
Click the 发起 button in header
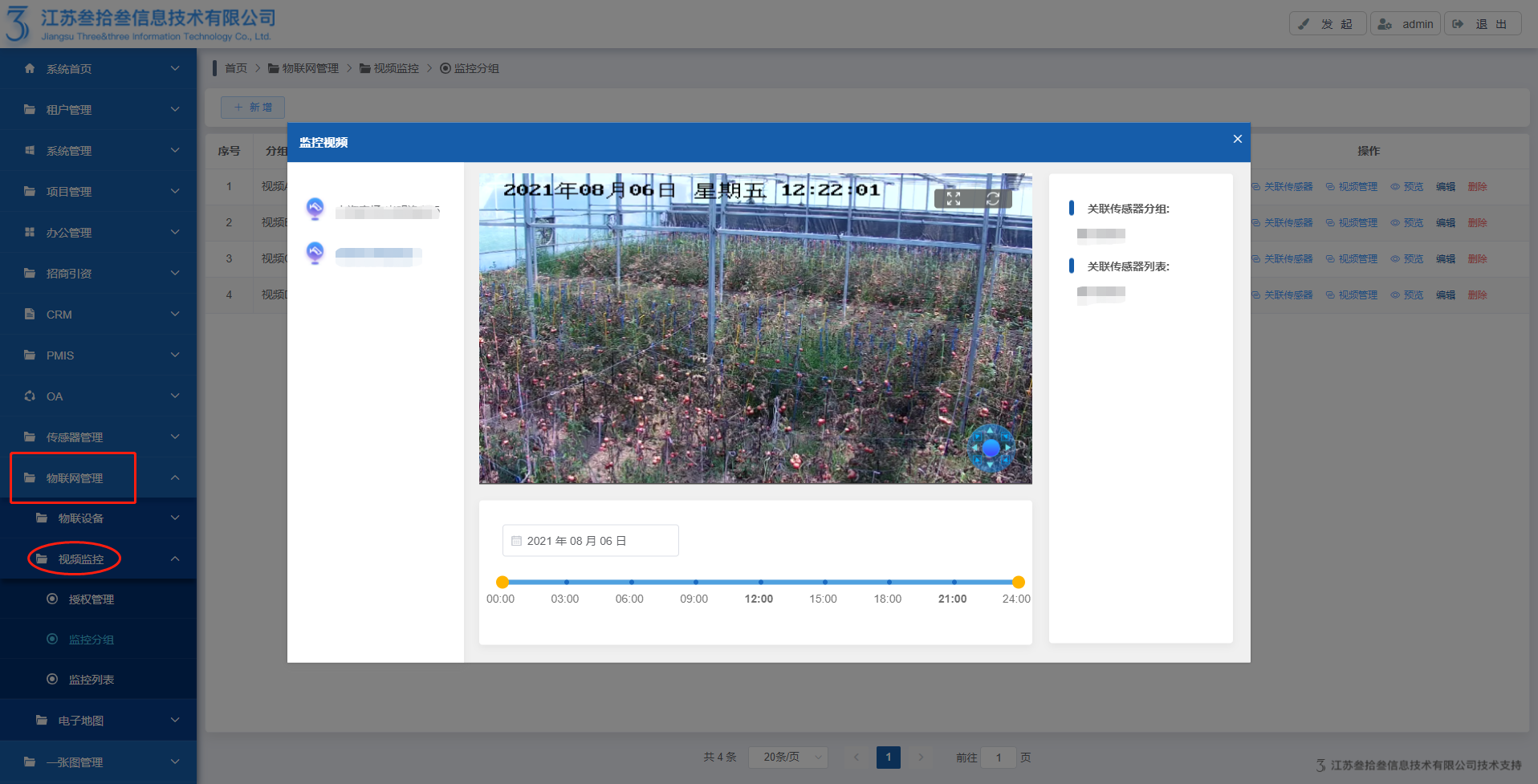(x=1328, y=24)
